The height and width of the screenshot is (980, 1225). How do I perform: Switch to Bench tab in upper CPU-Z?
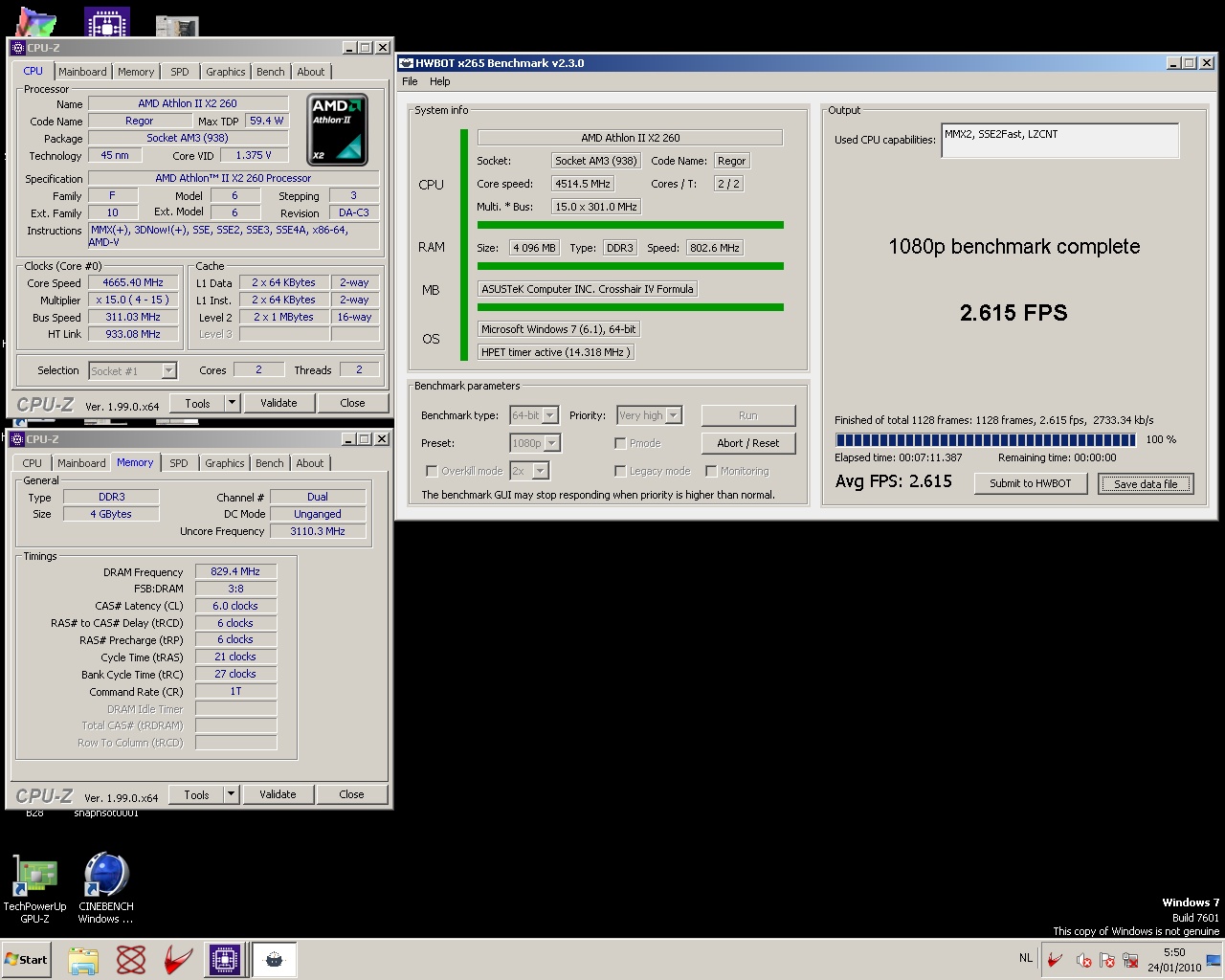point(271,72)
